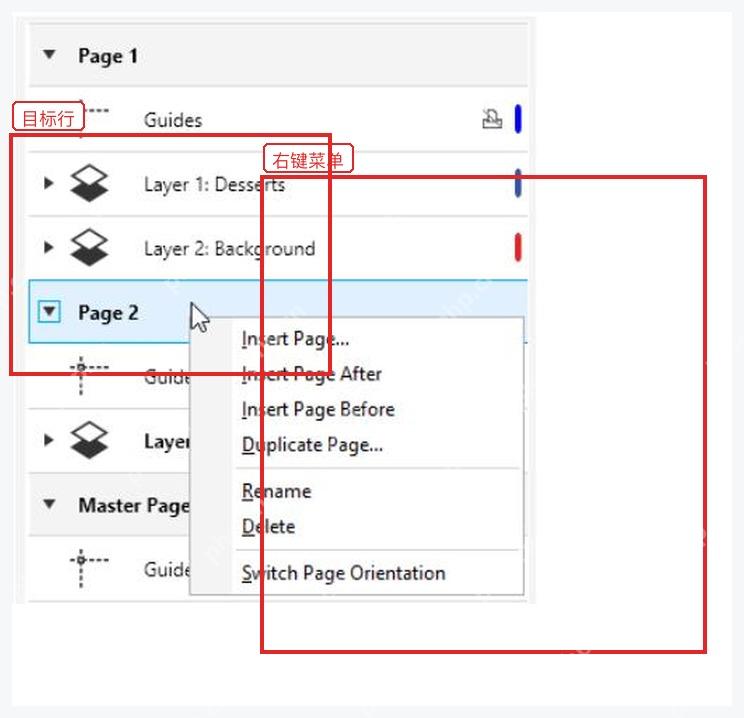
Task: Collapse the Page 1 section
Action: point(49,55)
